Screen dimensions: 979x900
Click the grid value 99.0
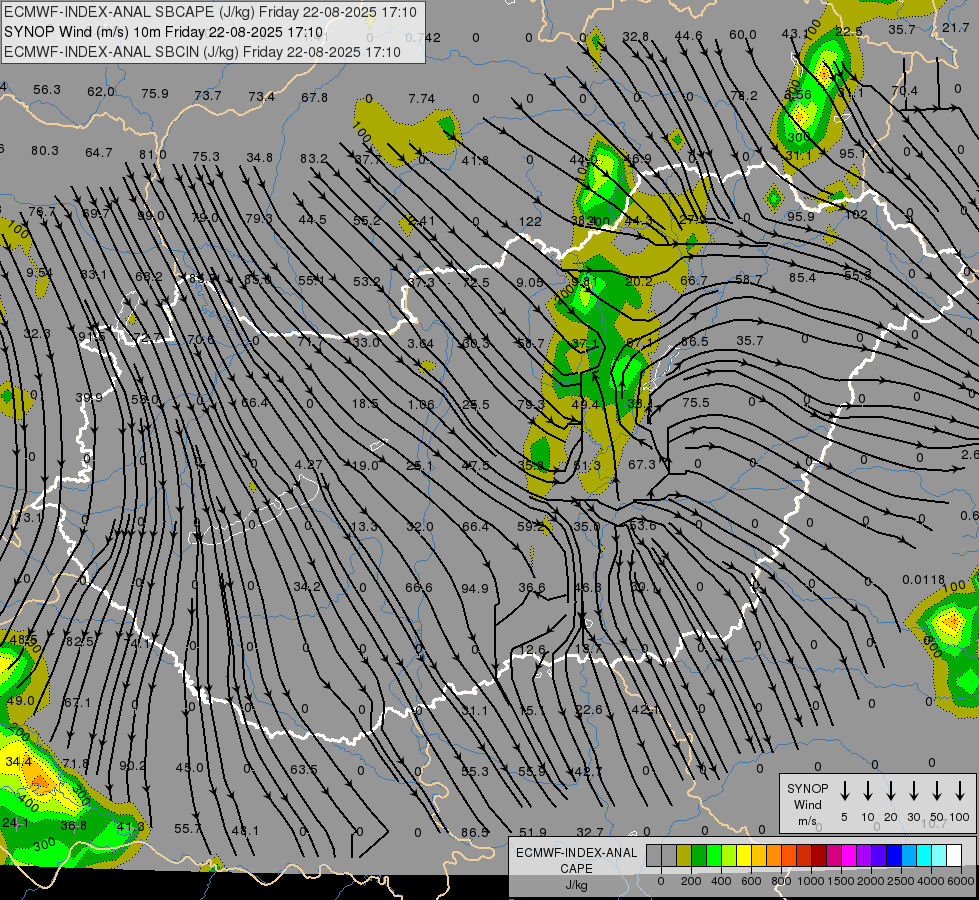(150, 216)
